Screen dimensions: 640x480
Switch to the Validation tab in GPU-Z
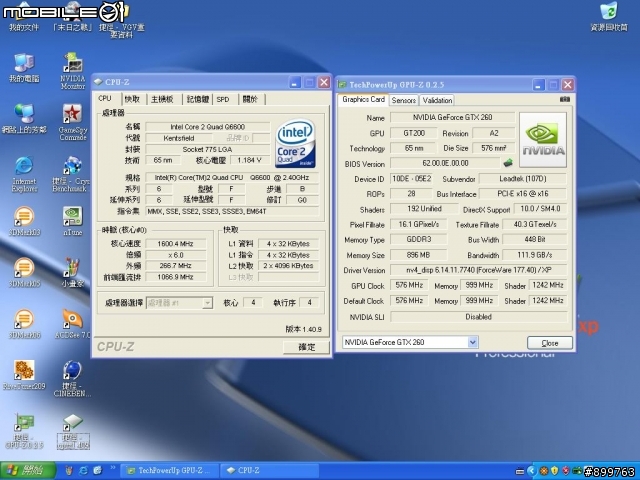tap(437, 100)
